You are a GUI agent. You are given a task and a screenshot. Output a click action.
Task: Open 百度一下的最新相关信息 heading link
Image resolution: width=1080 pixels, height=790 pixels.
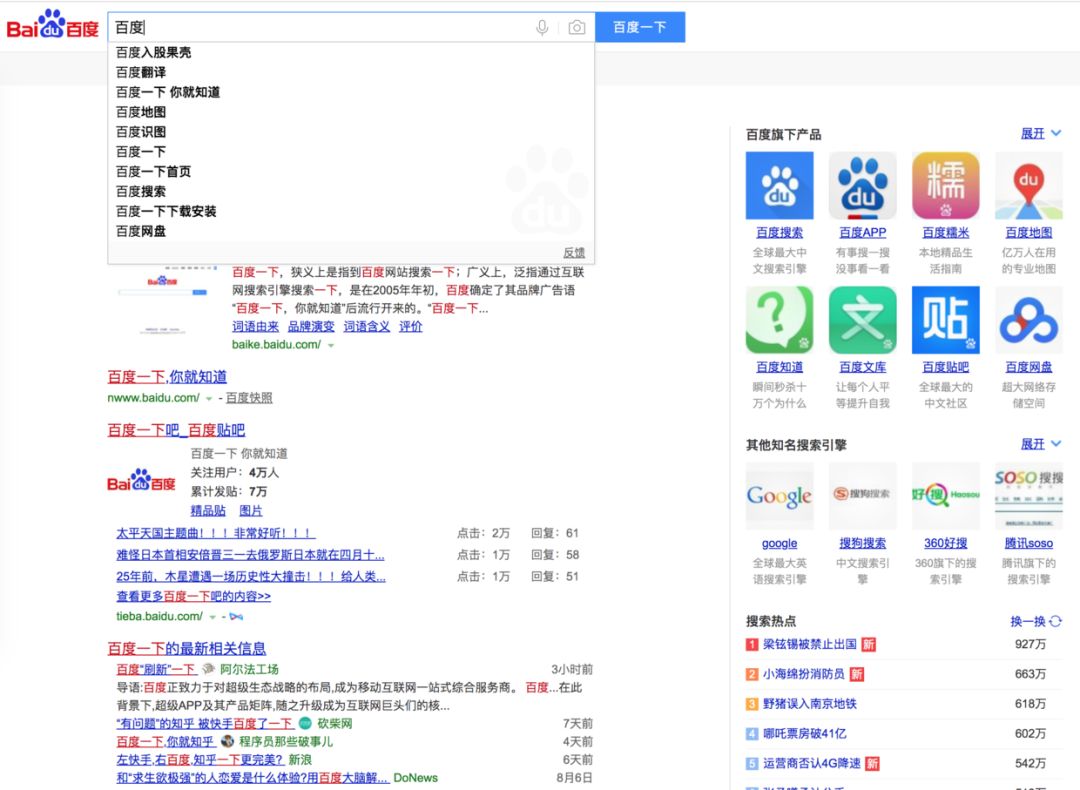click(187, 649)
